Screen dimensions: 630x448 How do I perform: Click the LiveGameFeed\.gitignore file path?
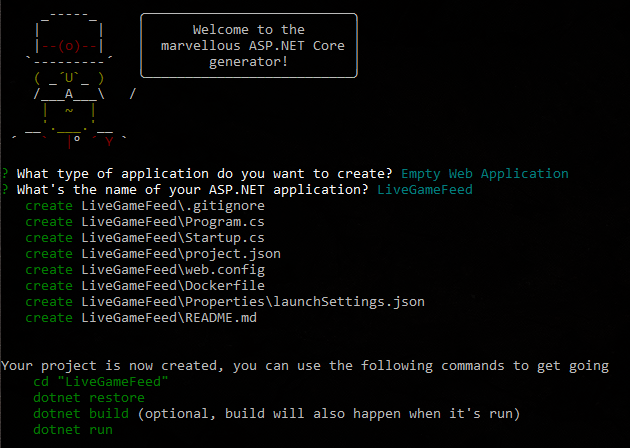coord(166,206)
